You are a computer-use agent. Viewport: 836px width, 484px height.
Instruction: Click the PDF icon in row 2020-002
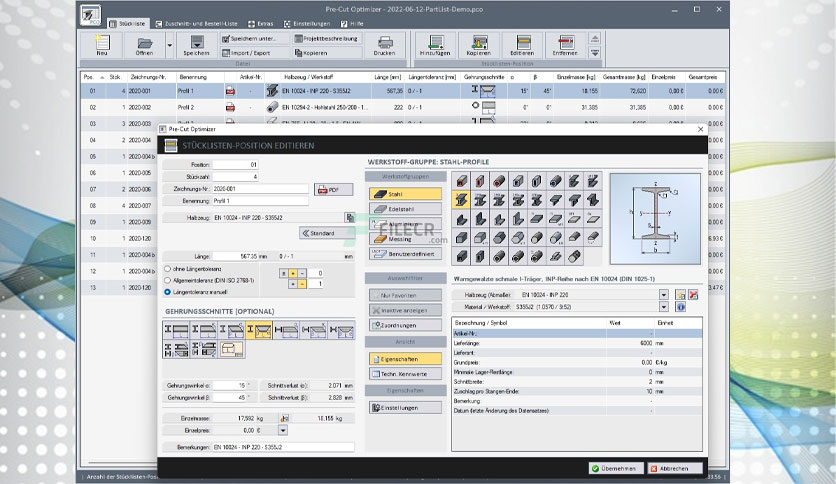pos(230,107)
